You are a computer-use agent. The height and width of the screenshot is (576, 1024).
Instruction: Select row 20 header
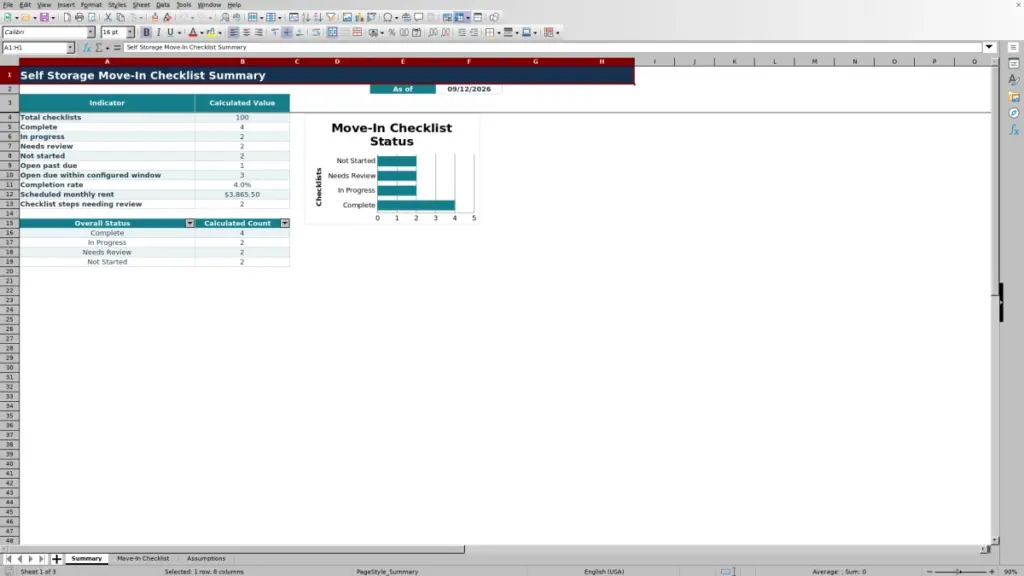click(x=9, y=271)
